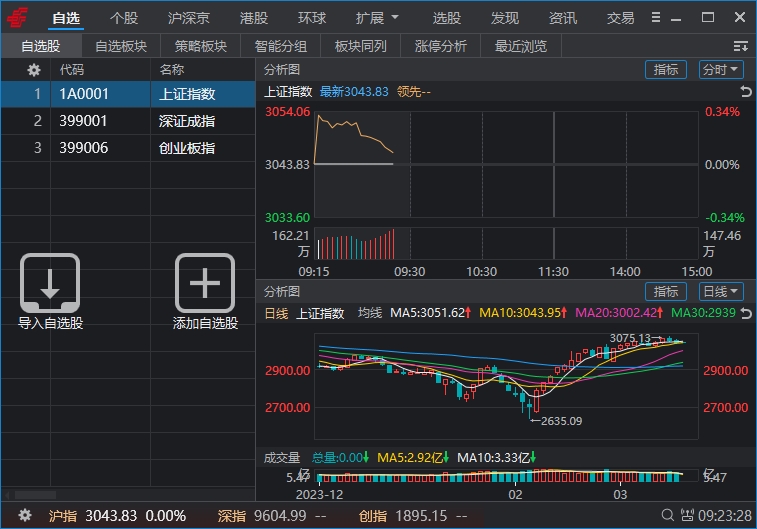Screen dimensions: 757x529
Task: Click the tab list sort icon
Action: [741, 46]
